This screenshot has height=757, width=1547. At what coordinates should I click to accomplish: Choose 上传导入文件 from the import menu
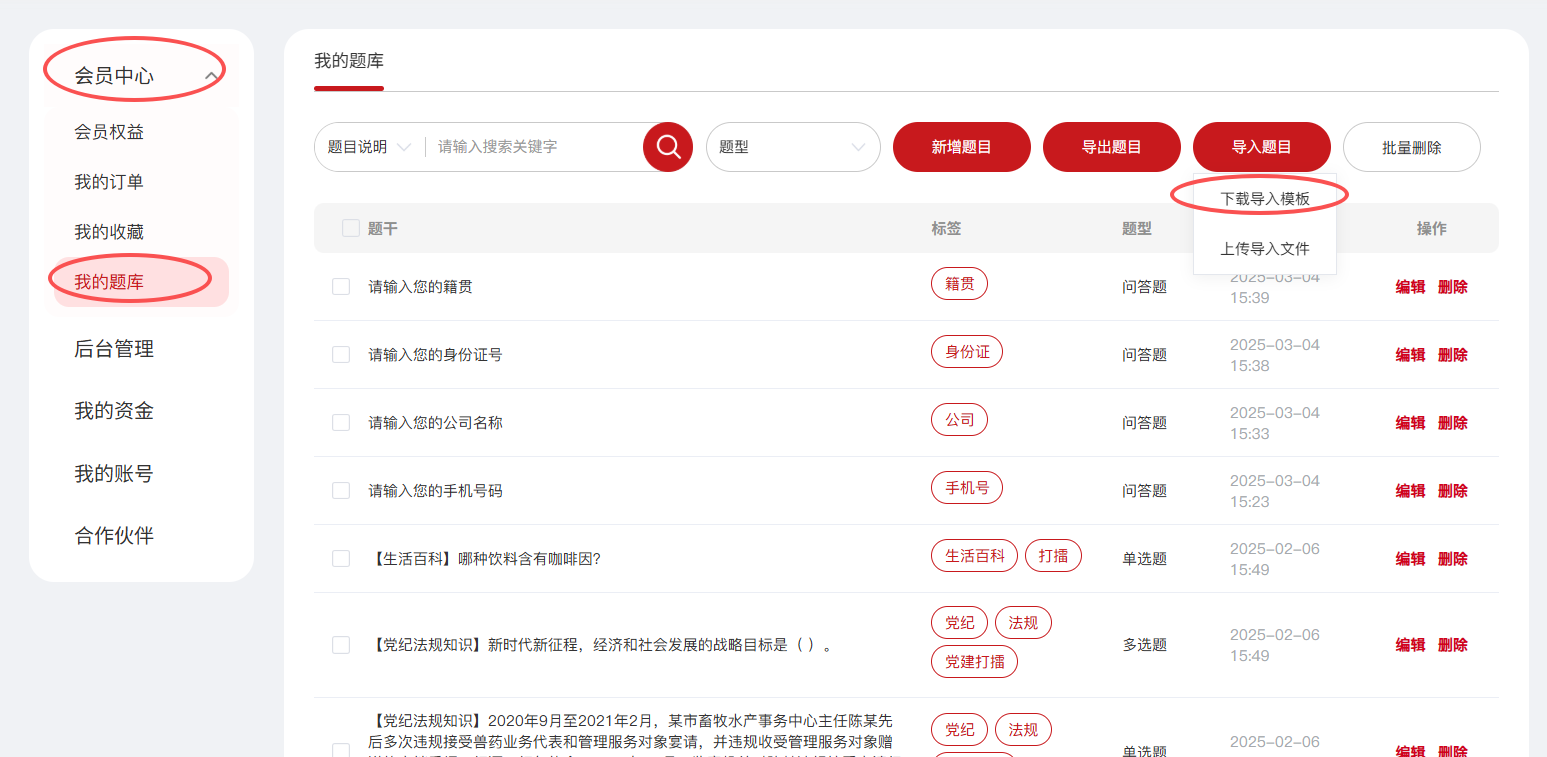pos(1264,249)
